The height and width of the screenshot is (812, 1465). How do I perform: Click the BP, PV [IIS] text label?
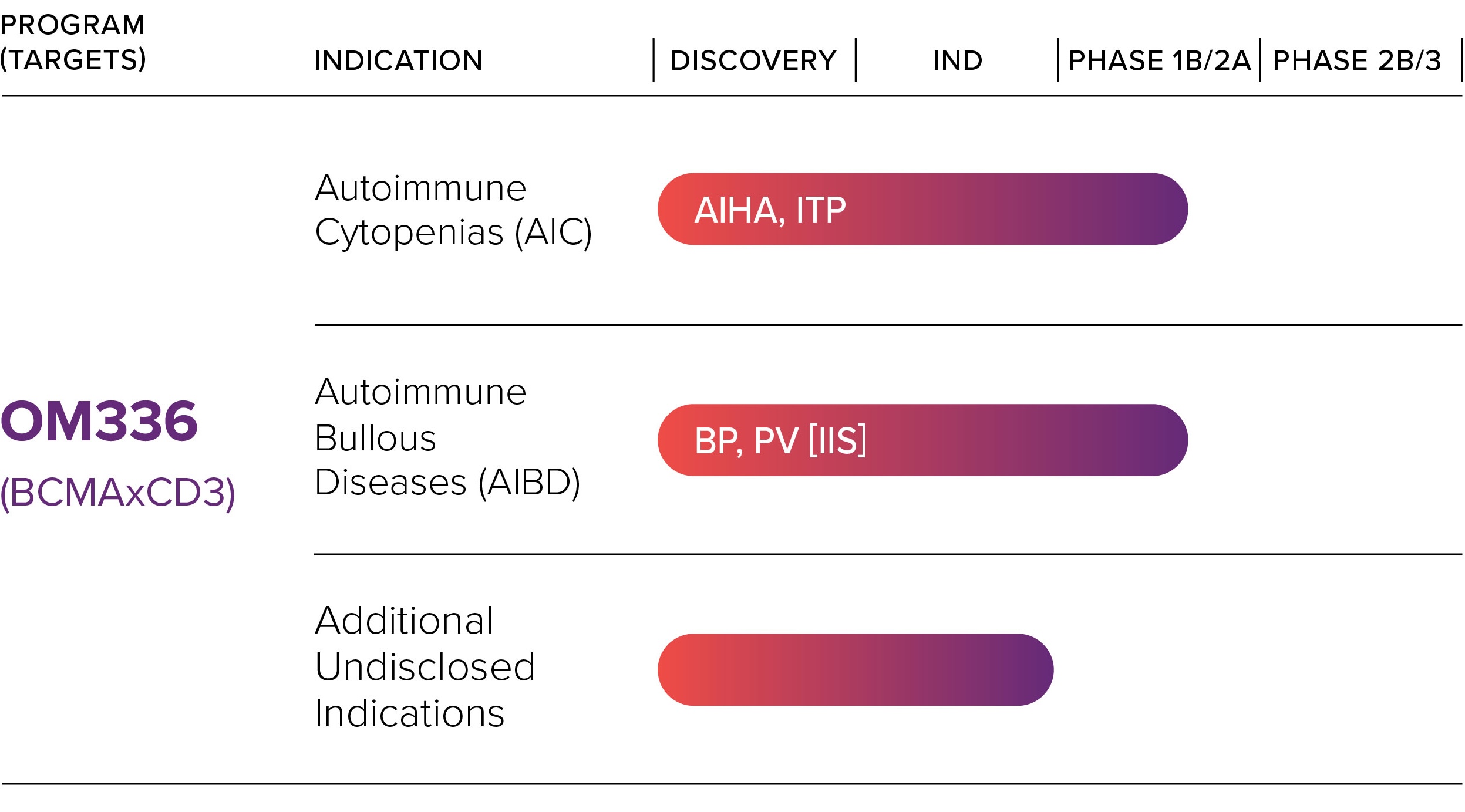tap(780, 440)
